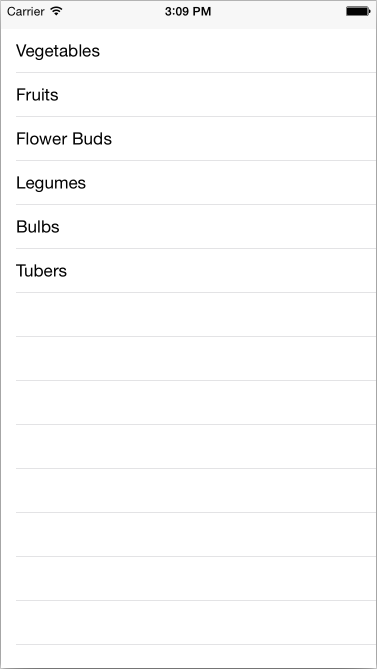Click blank area right of Legumes label
This screenshot has height=669, width=377.
click(232, 183)
